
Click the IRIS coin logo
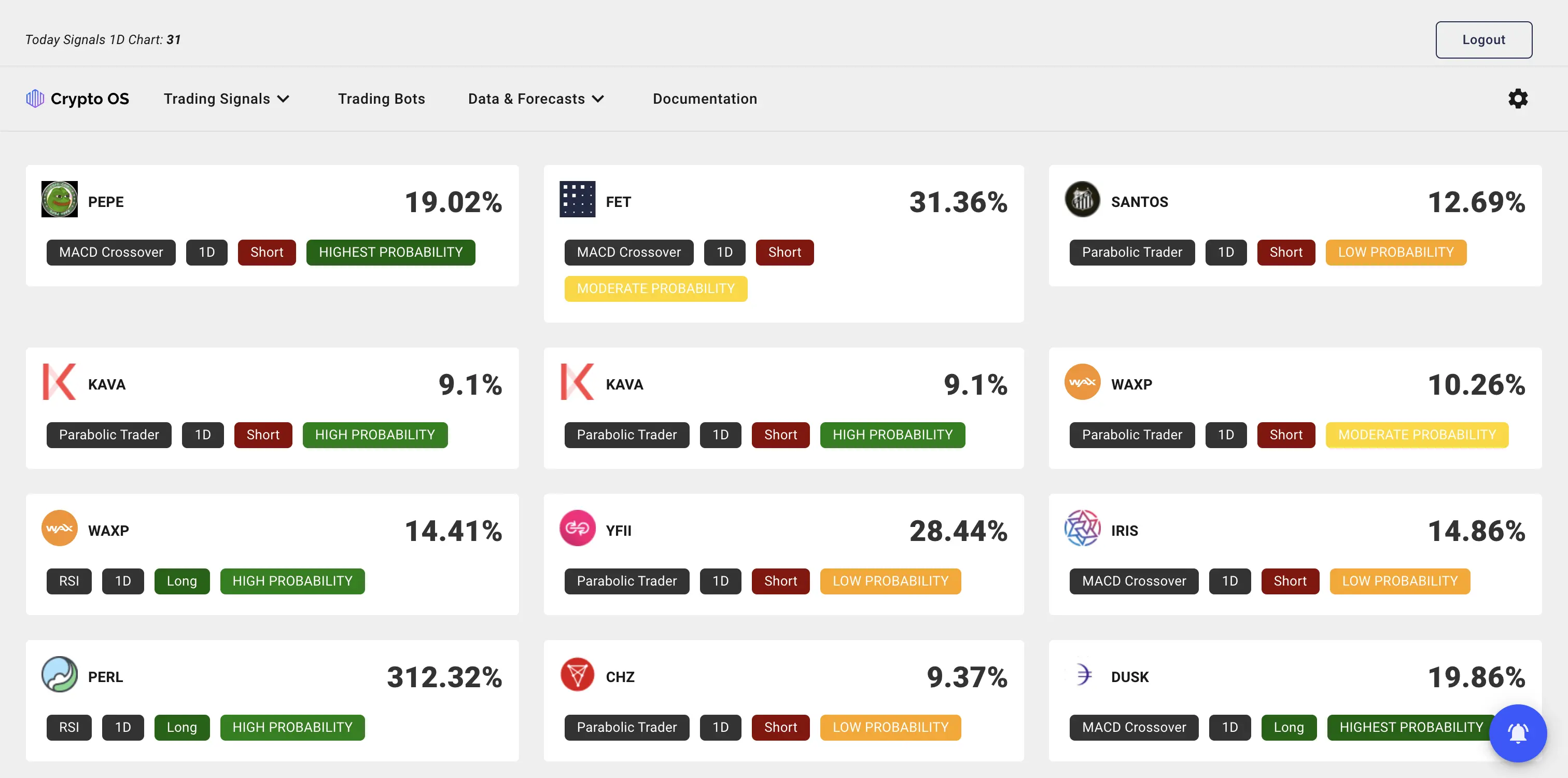1082,528
